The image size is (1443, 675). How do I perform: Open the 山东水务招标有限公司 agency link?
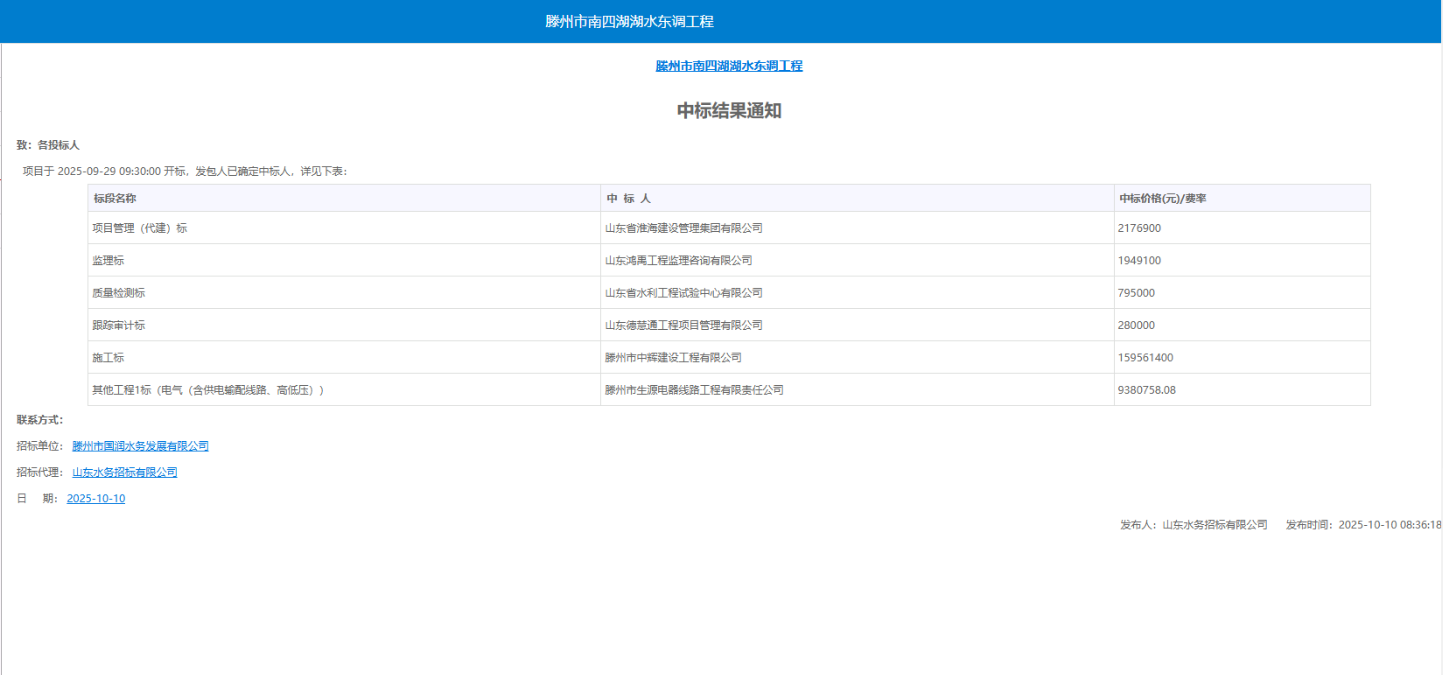point(125,472)
